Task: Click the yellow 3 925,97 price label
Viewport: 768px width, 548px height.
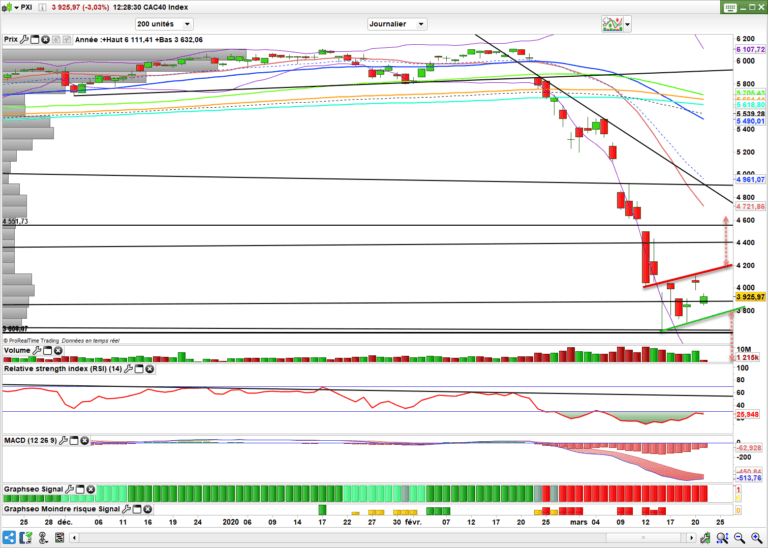Action: point(750,297)
